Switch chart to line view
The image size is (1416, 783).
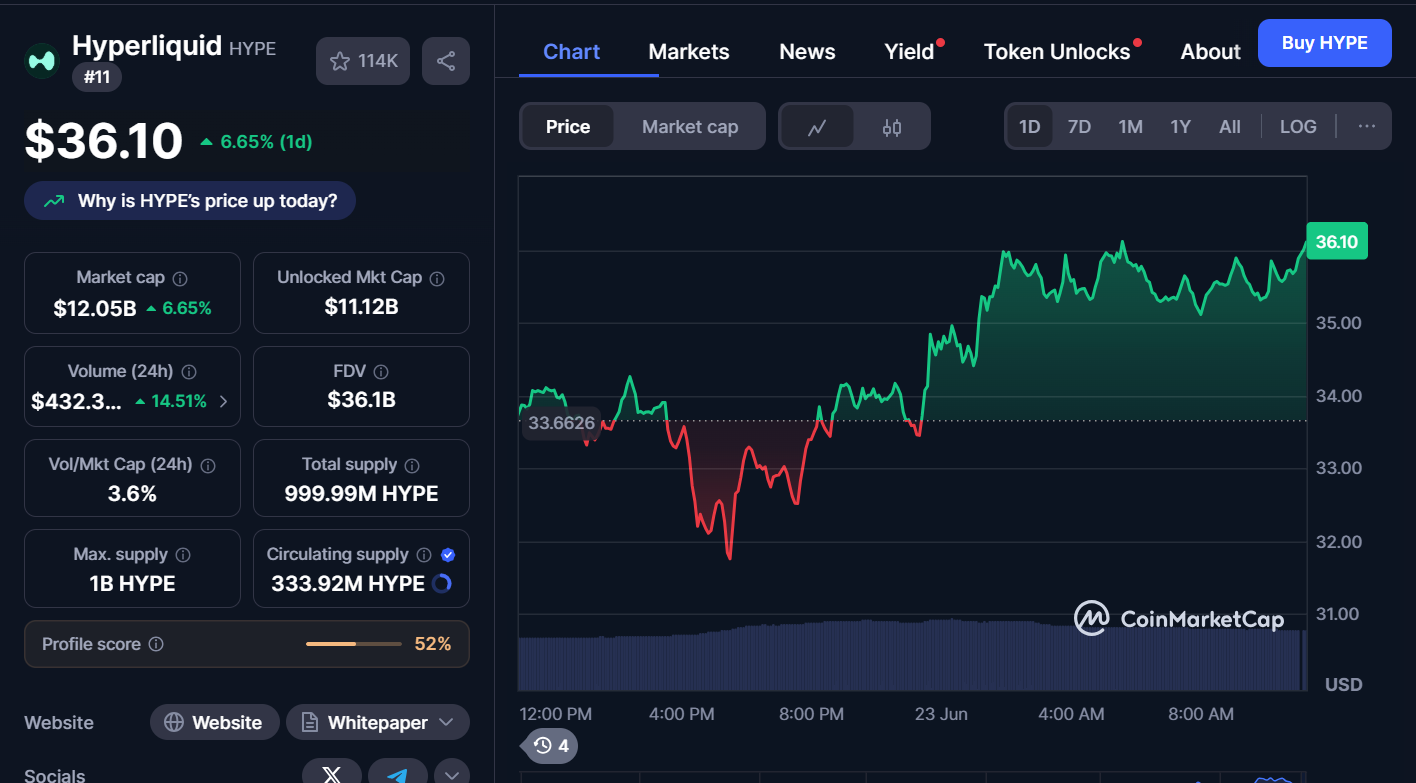[x=817, y=127]
